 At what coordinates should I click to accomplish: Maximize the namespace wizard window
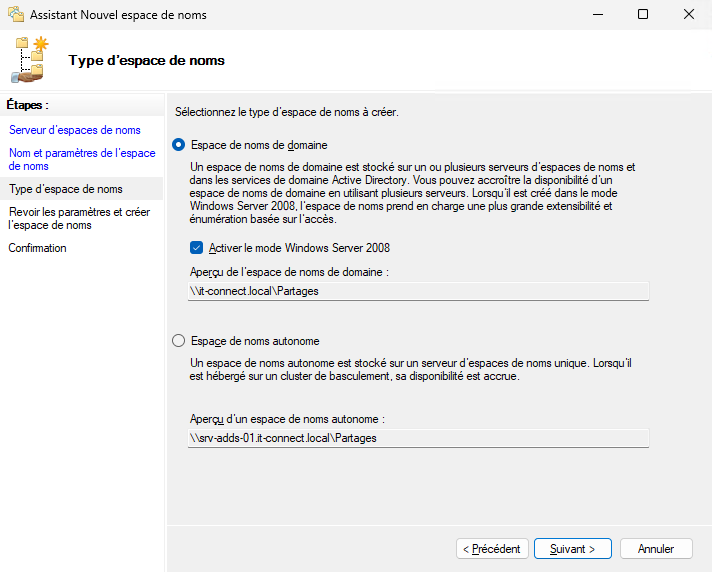click(643, 15)
